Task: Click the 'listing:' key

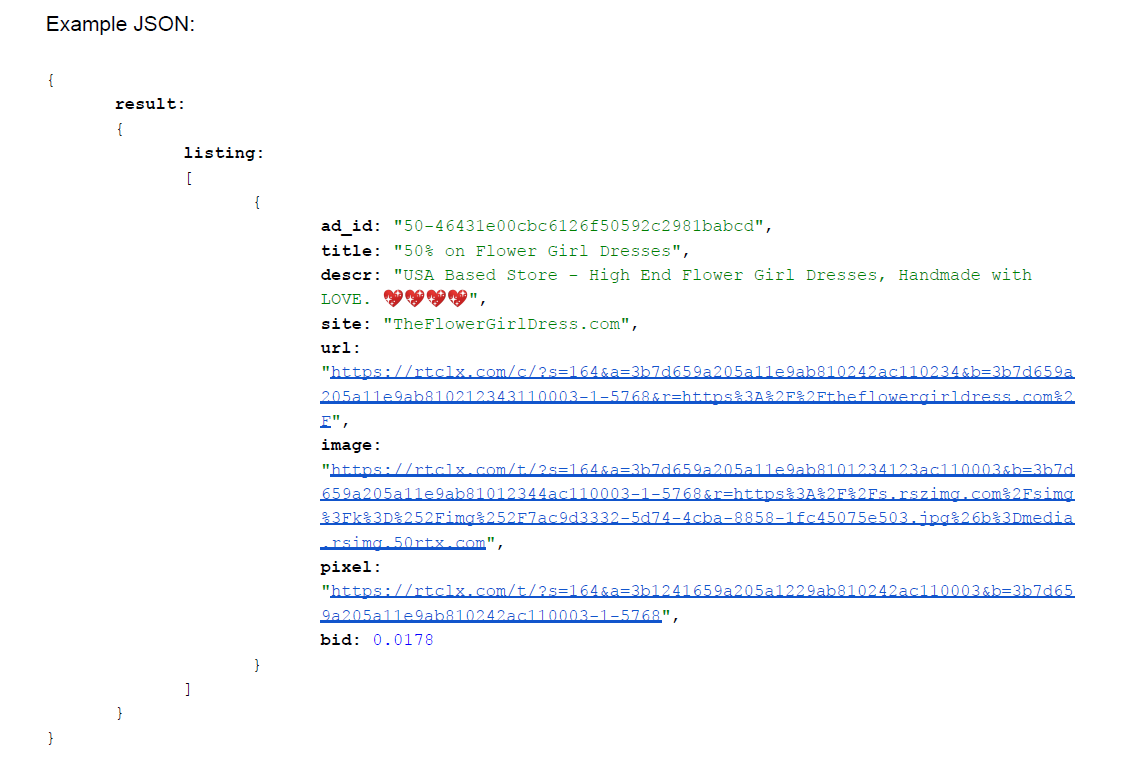Action: (224, 153)
